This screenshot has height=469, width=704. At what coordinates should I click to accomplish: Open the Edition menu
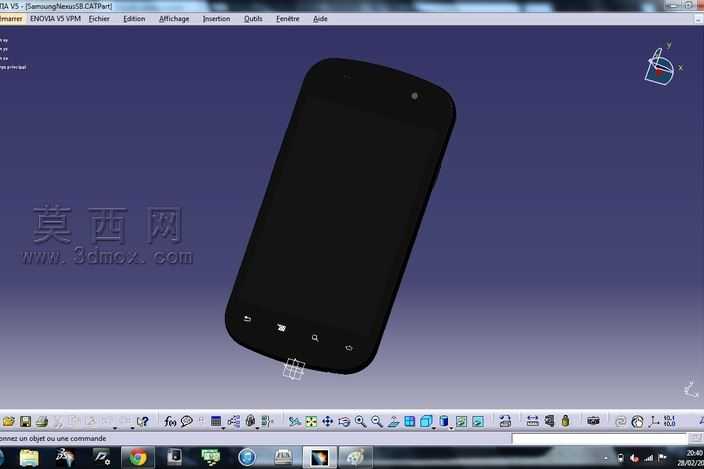134,19
